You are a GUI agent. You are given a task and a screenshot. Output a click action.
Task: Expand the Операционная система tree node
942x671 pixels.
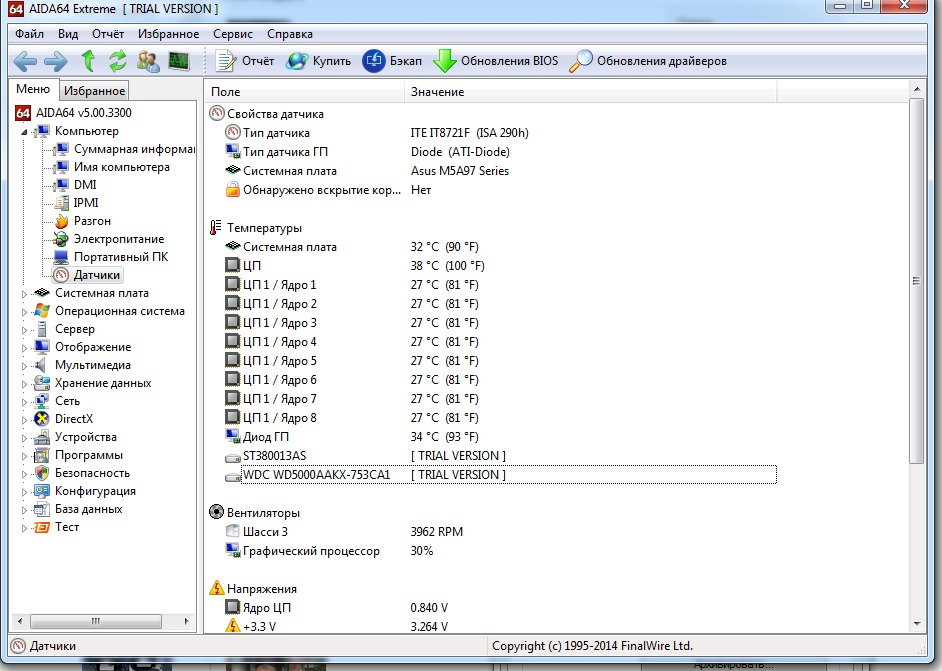click(x=25, y=312)
